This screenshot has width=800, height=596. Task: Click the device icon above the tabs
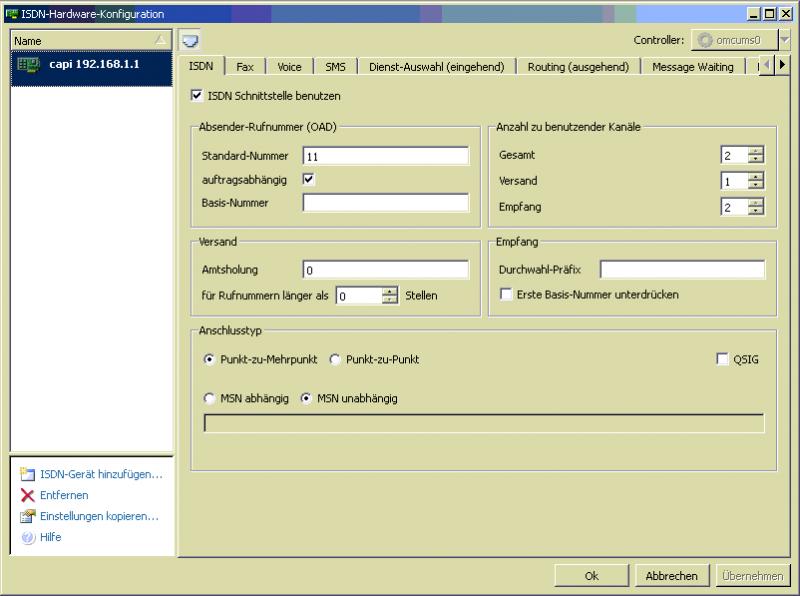click(190, 41)
